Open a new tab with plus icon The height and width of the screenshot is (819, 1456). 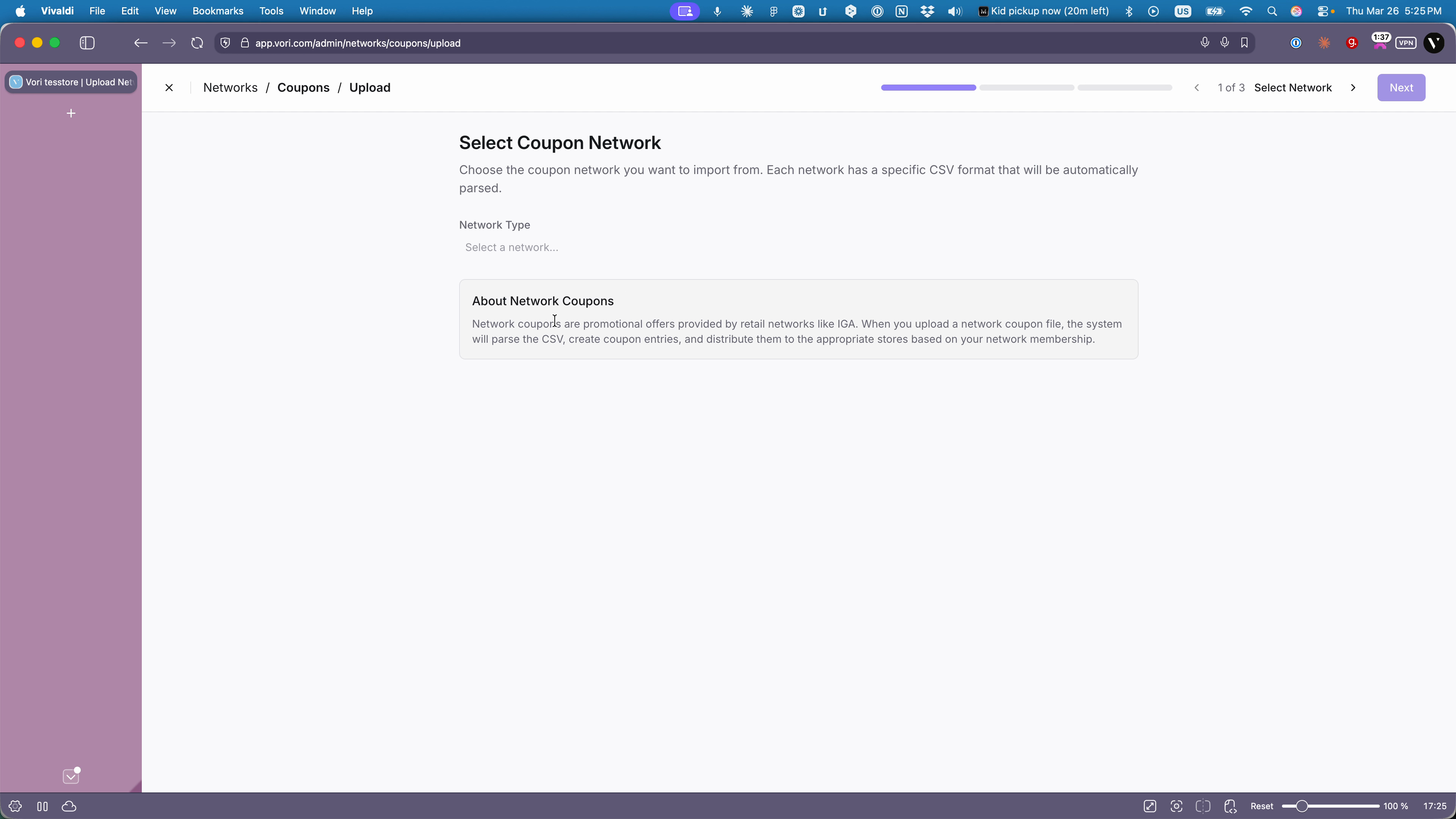[71, 114]
